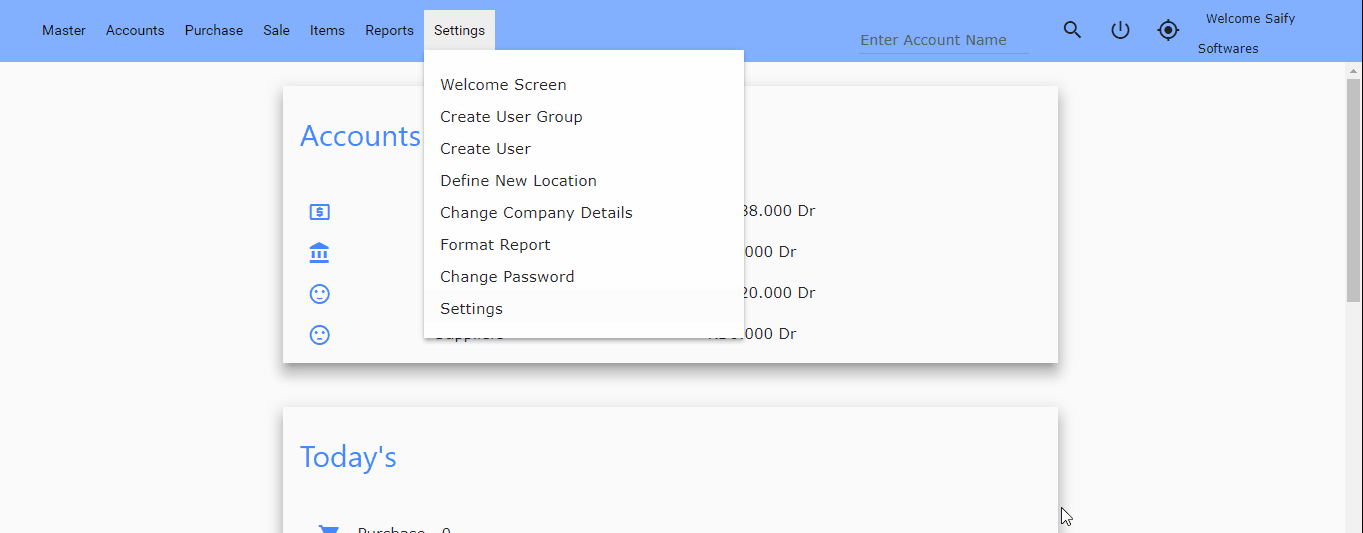Click the power logout icon
This screenshot has height=533, width=1363.
(1120, 30)
